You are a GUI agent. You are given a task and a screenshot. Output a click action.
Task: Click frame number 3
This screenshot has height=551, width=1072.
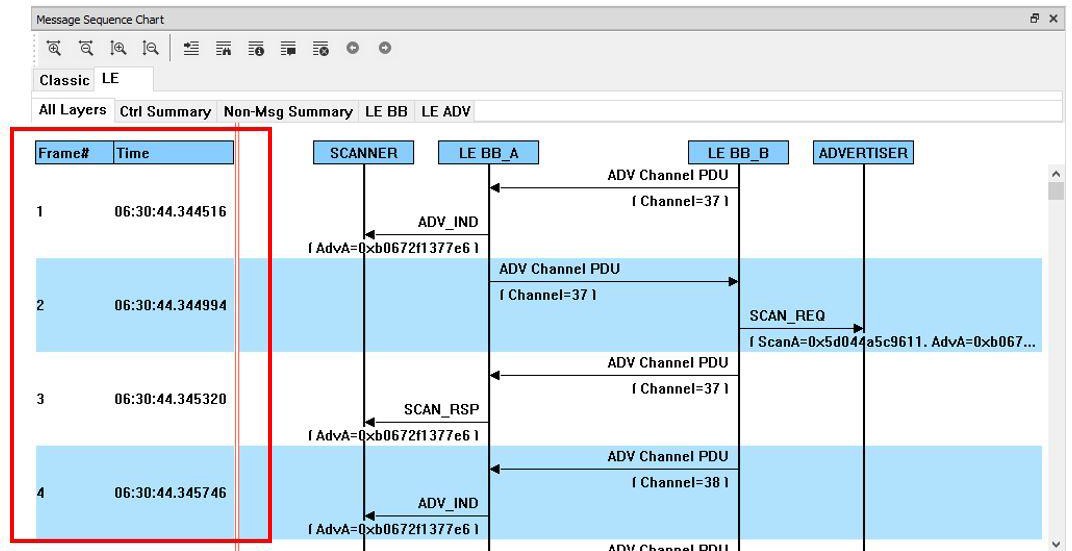(x=40, y=399)
